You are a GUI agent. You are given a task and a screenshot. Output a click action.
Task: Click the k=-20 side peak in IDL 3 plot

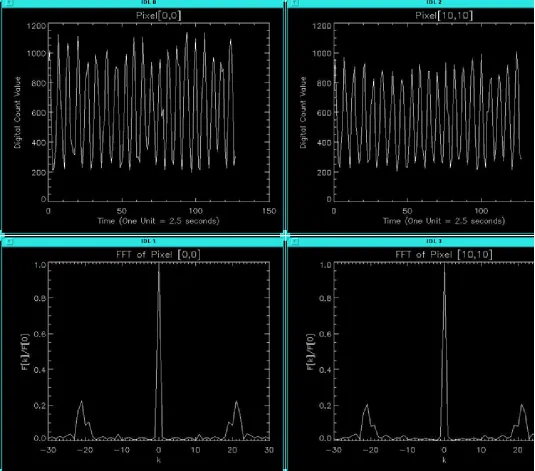(x=368, y=422)
